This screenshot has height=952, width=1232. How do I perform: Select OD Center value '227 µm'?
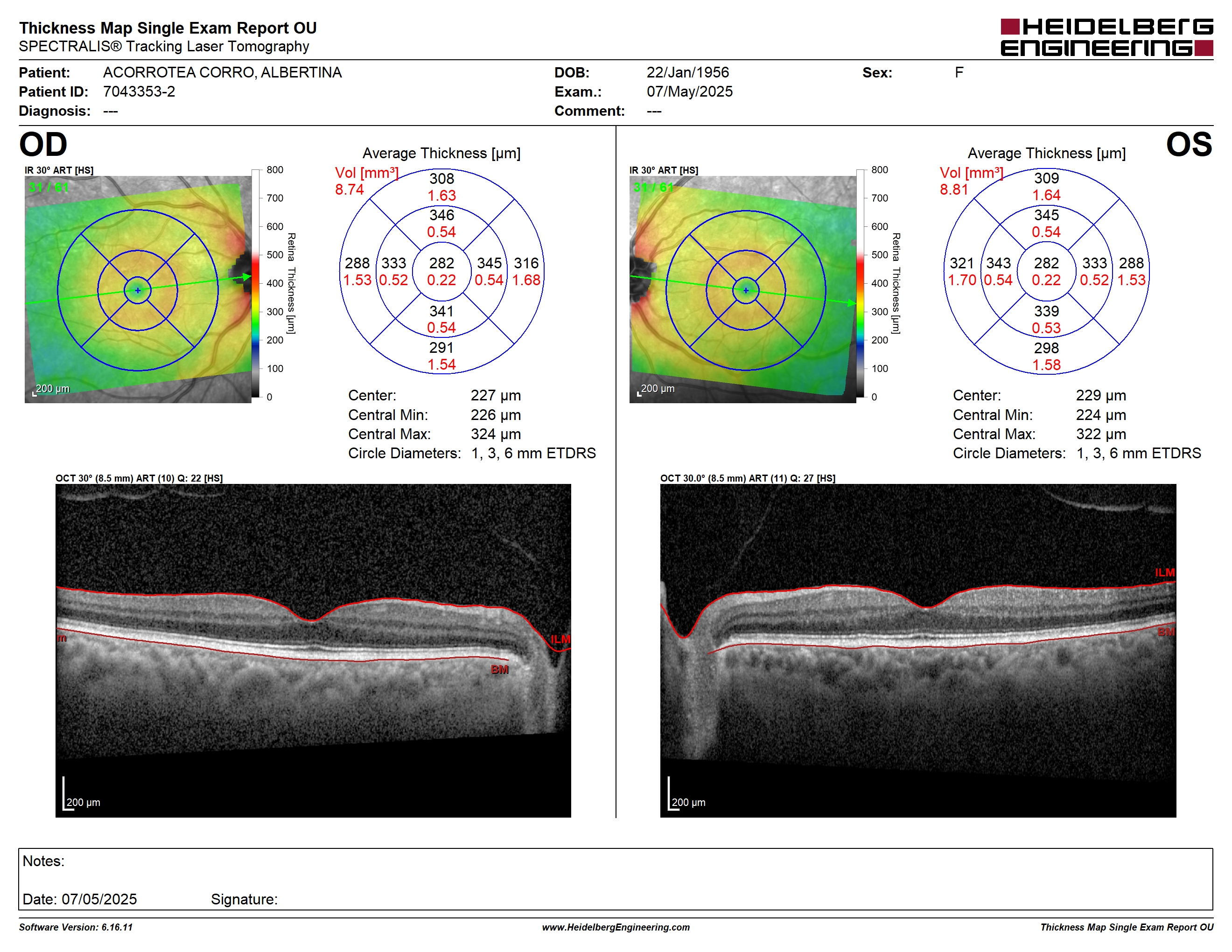click(496, 395)
